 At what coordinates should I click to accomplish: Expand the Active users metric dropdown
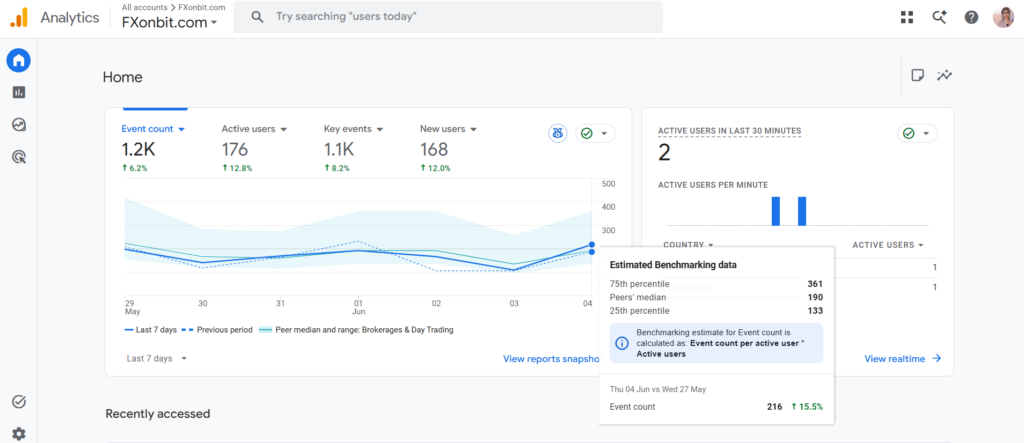(254, 129)
